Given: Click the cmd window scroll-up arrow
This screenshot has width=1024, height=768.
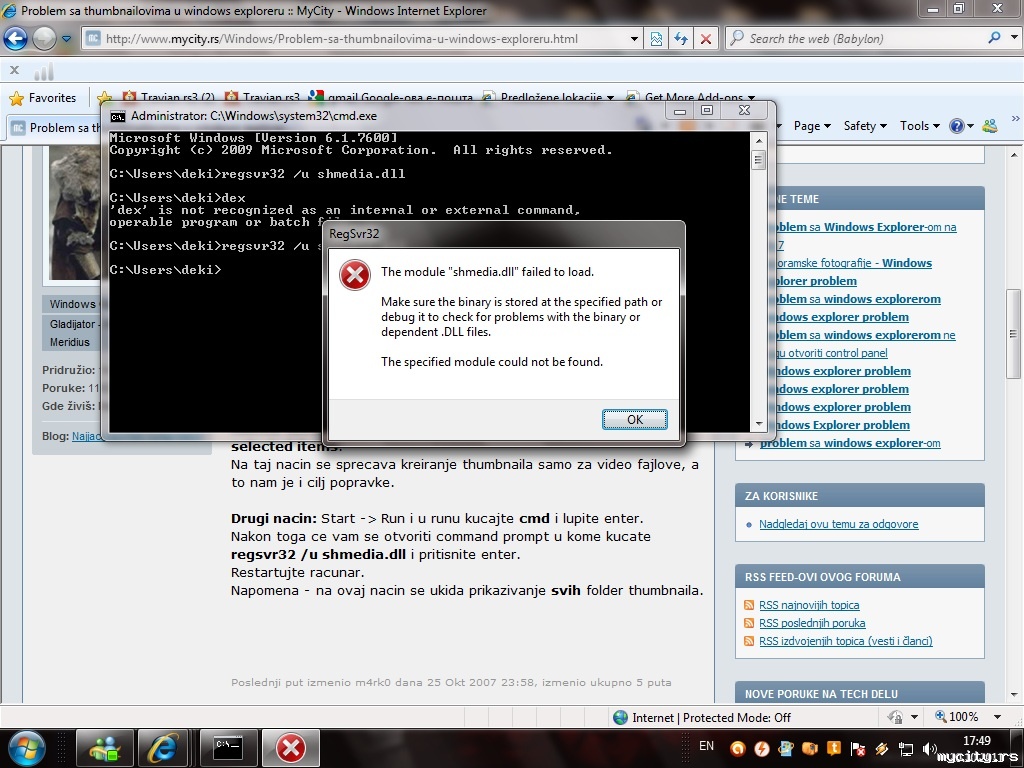Looking at the screenshot, I should (x=758, y=140).
